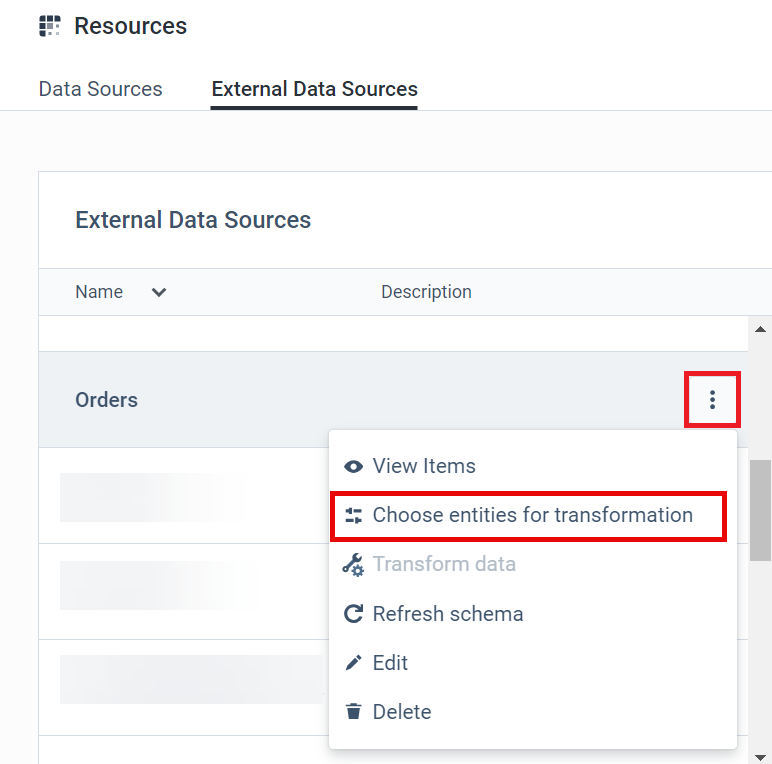Click the scrollbar down arrow

[760, 757]
